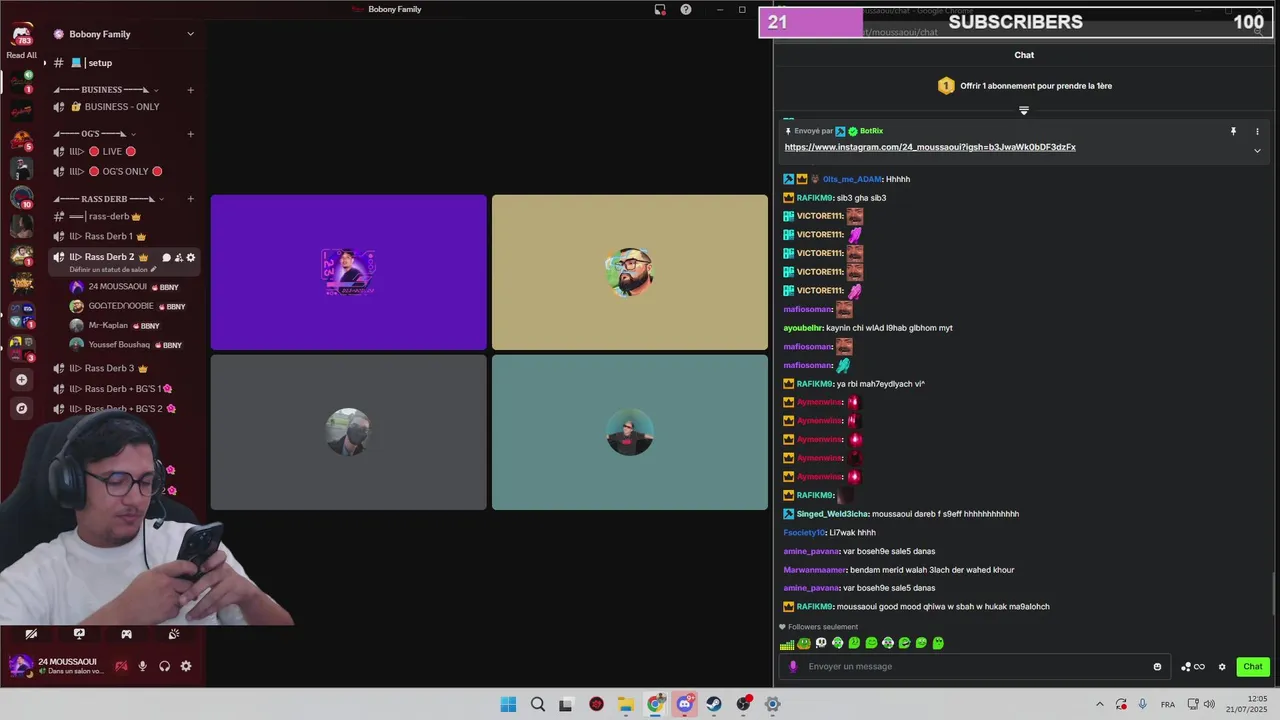
Task: Click the add a server plus icon
Action: 21,380
